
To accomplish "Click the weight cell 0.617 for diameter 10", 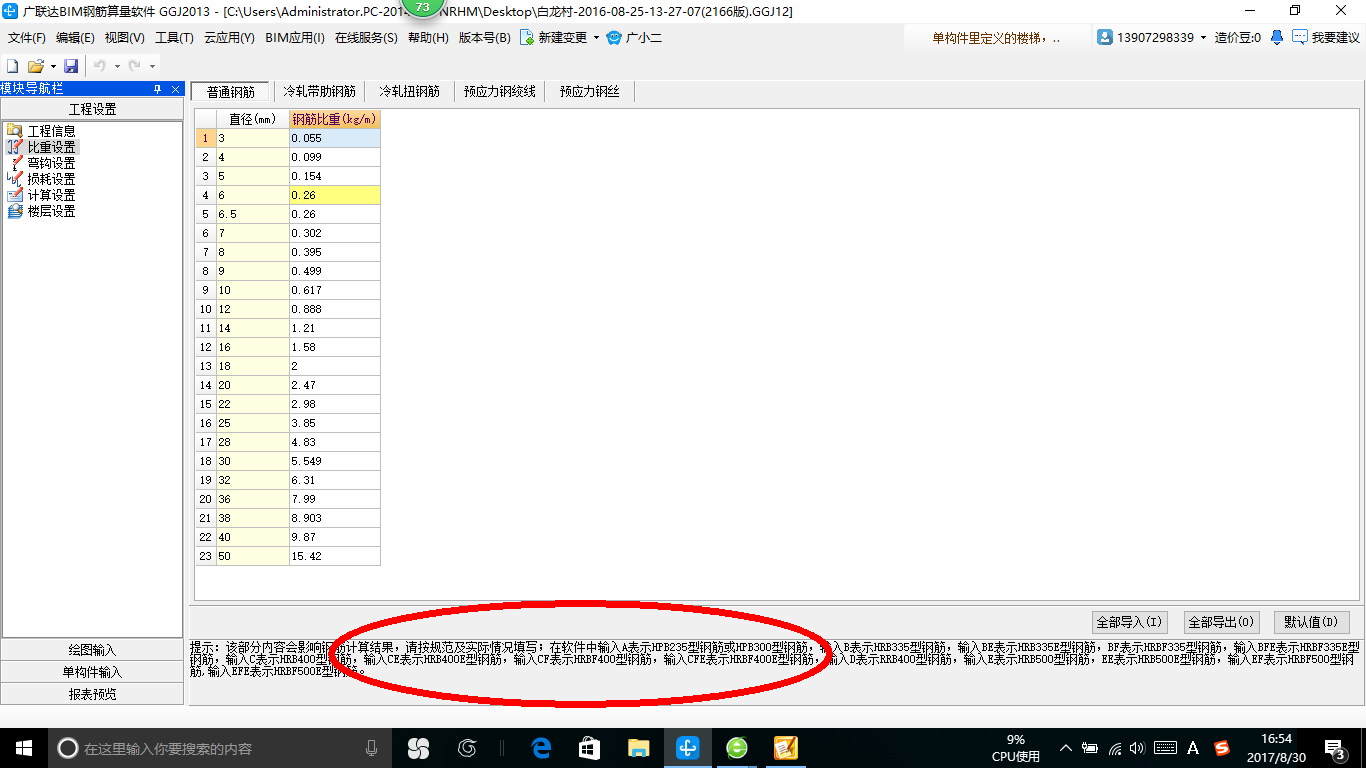I will pyautogui.click(x=335, y=290).
